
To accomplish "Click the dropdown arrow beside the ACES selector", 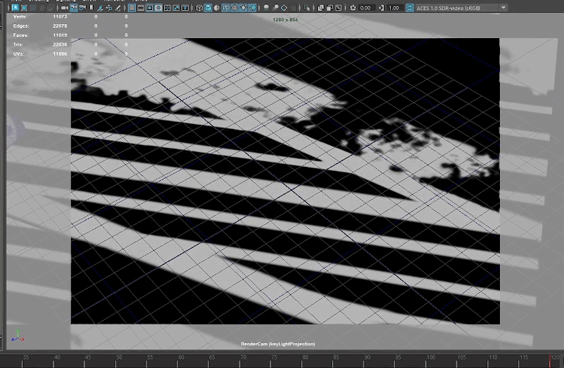I will coord(504,8).
